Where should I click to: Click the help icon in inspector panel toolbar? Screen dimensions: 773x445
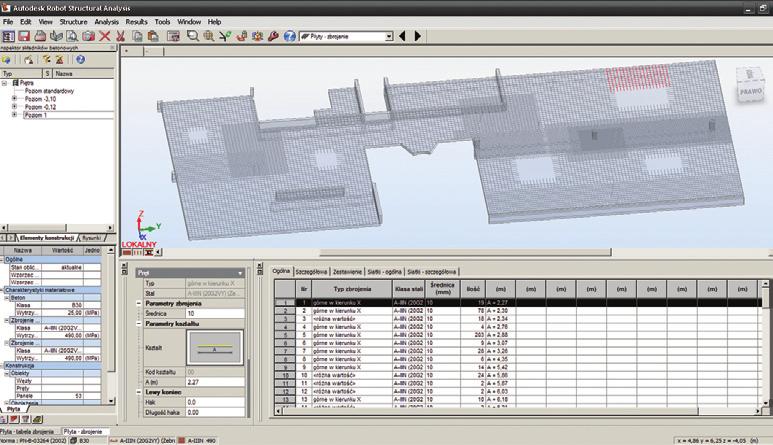(x=80, y=60)
